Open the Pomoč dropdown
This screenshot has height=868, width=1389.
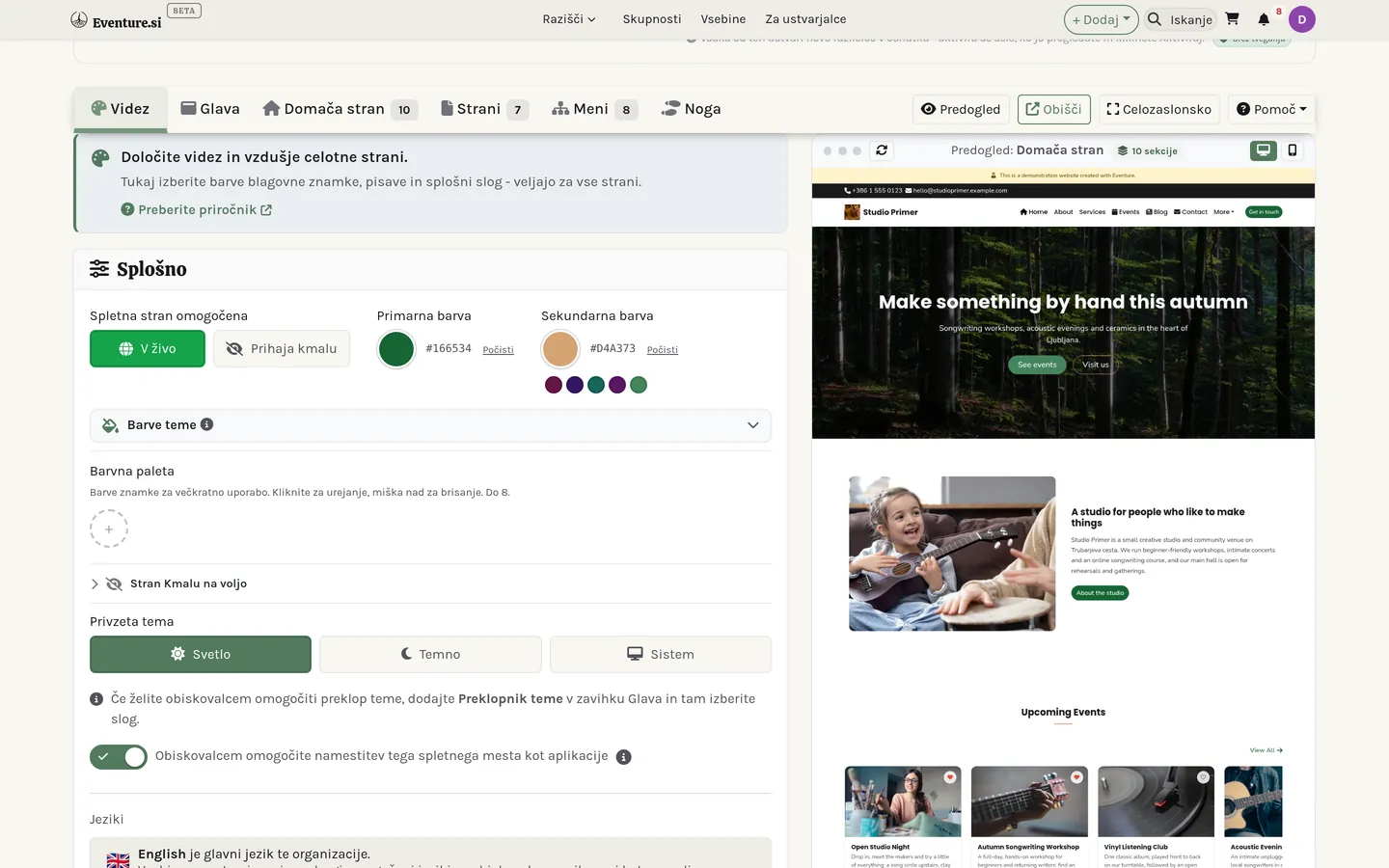[x=1271, y=109]
